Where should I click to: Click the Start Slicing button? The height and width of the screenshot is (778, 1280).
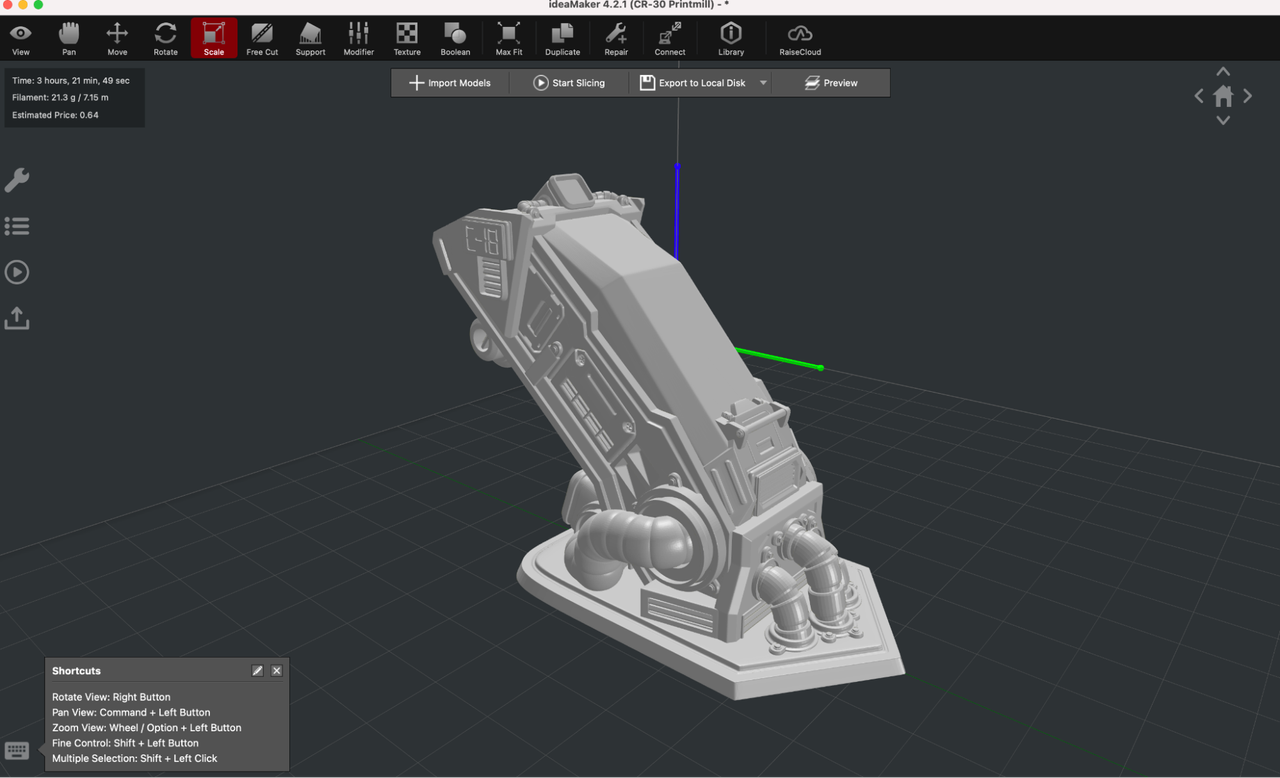point(569,83)
